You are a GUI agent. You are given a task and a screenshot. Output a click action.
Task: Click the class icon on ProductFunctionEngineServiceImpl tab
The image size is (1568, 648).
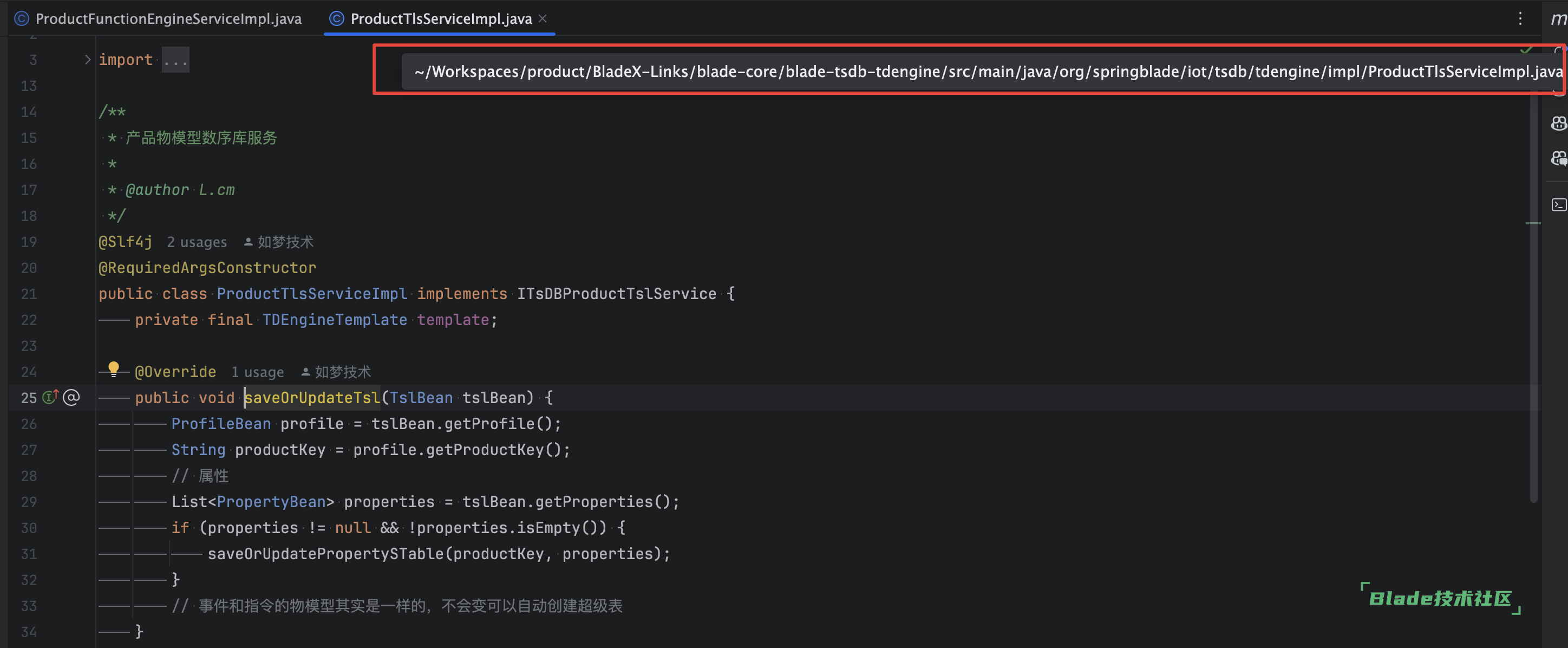tap(21, 19)
